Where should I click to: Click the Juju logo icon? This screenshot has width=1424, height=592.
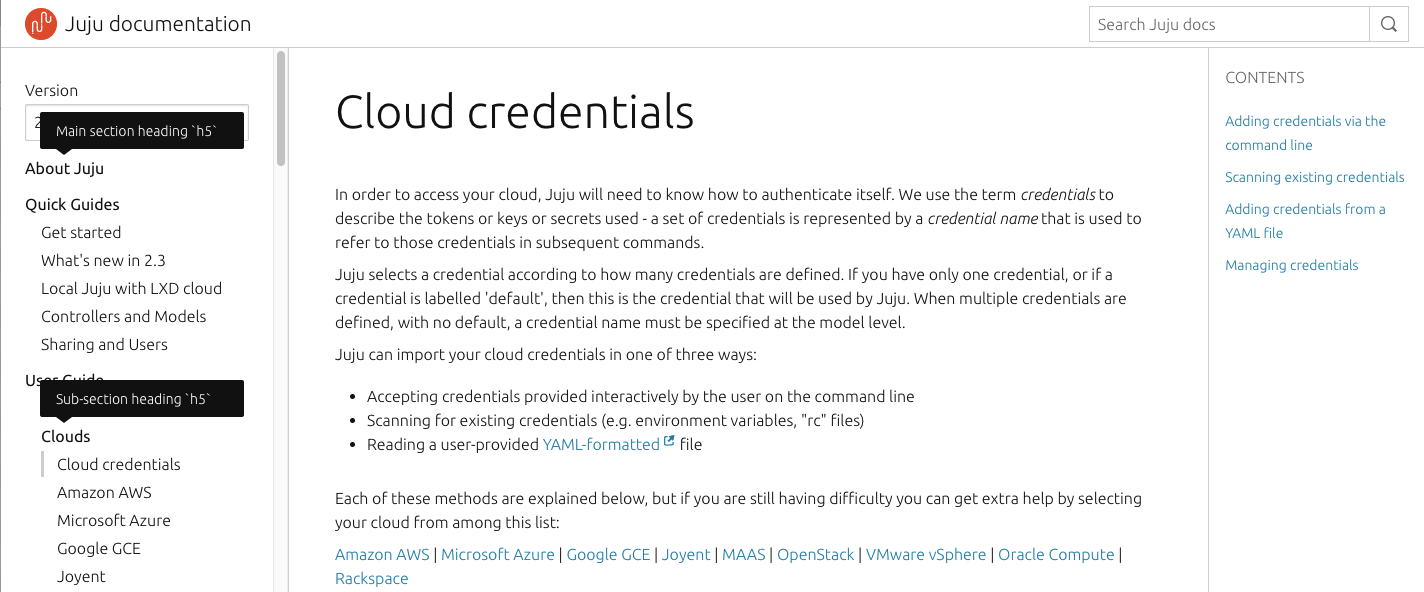pos(41,23)
